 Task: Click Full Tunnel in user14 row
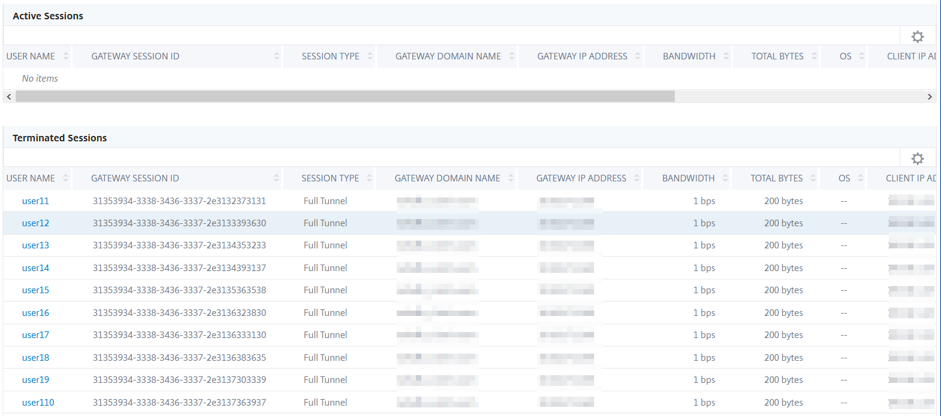tap(325, 268)
